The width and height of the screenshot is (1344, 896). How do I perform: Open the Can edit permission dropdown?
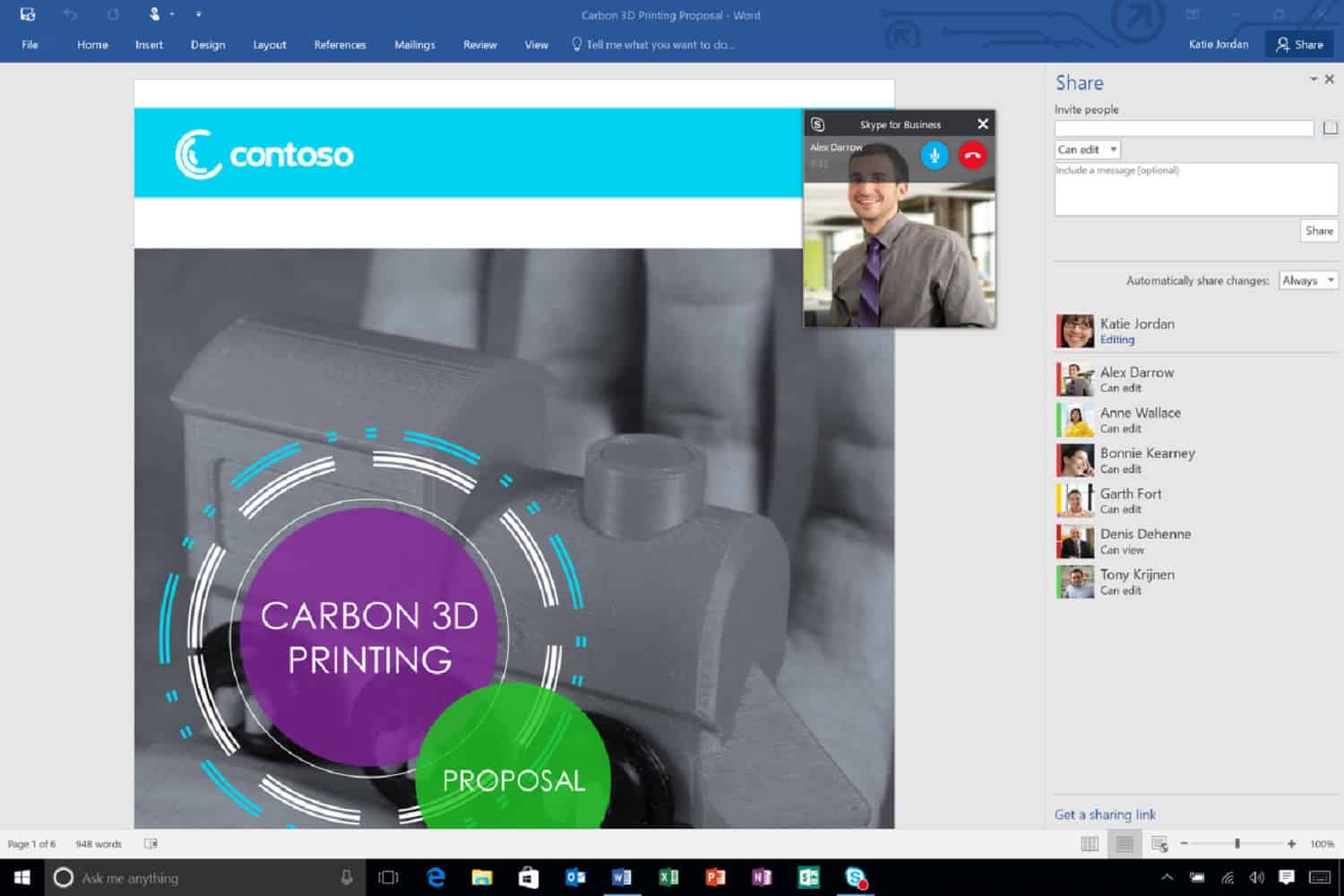pyautogui.click(x=1086, y=149)
